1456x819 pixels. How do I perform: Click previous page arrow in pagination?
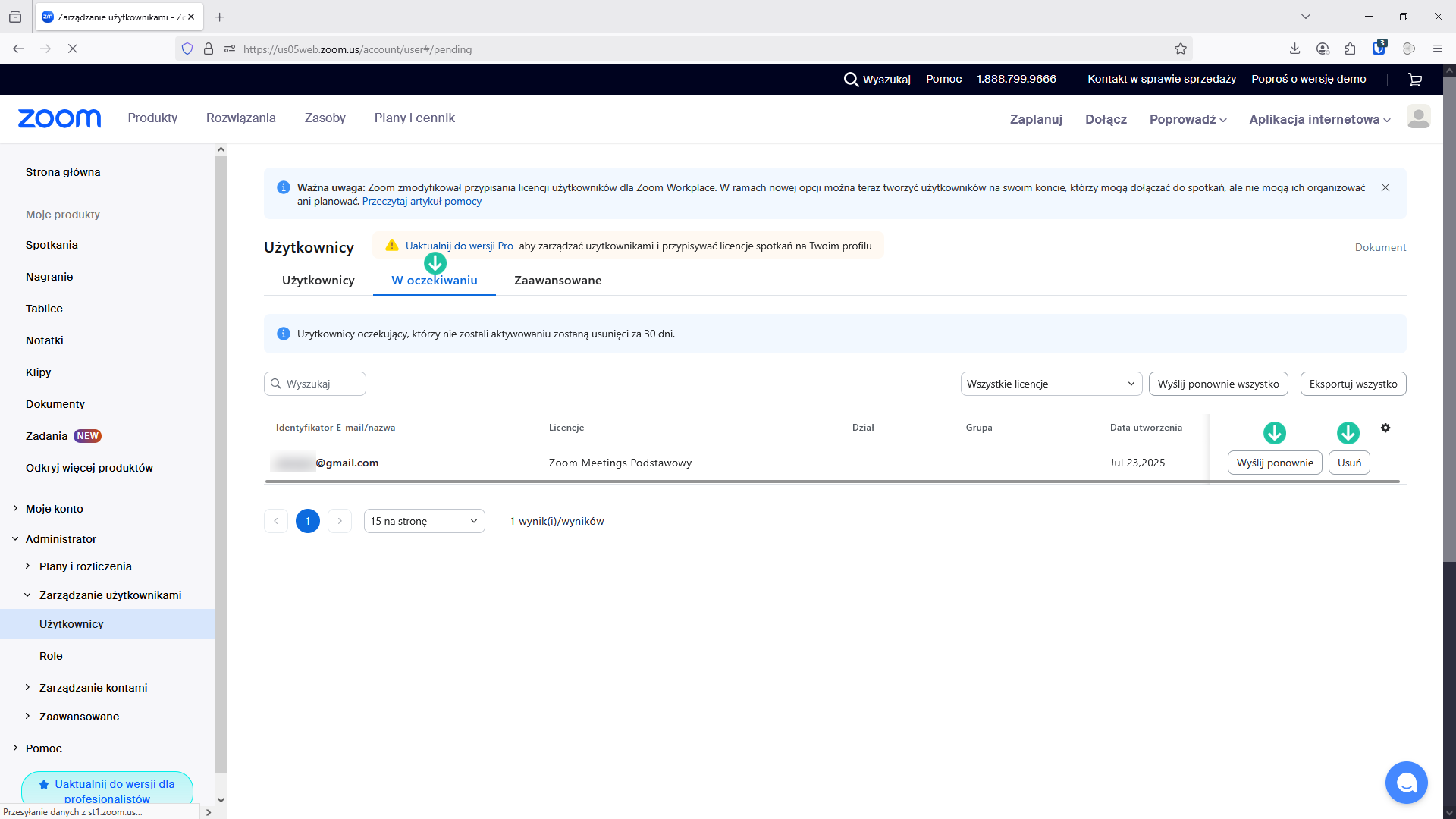(276, 521)
